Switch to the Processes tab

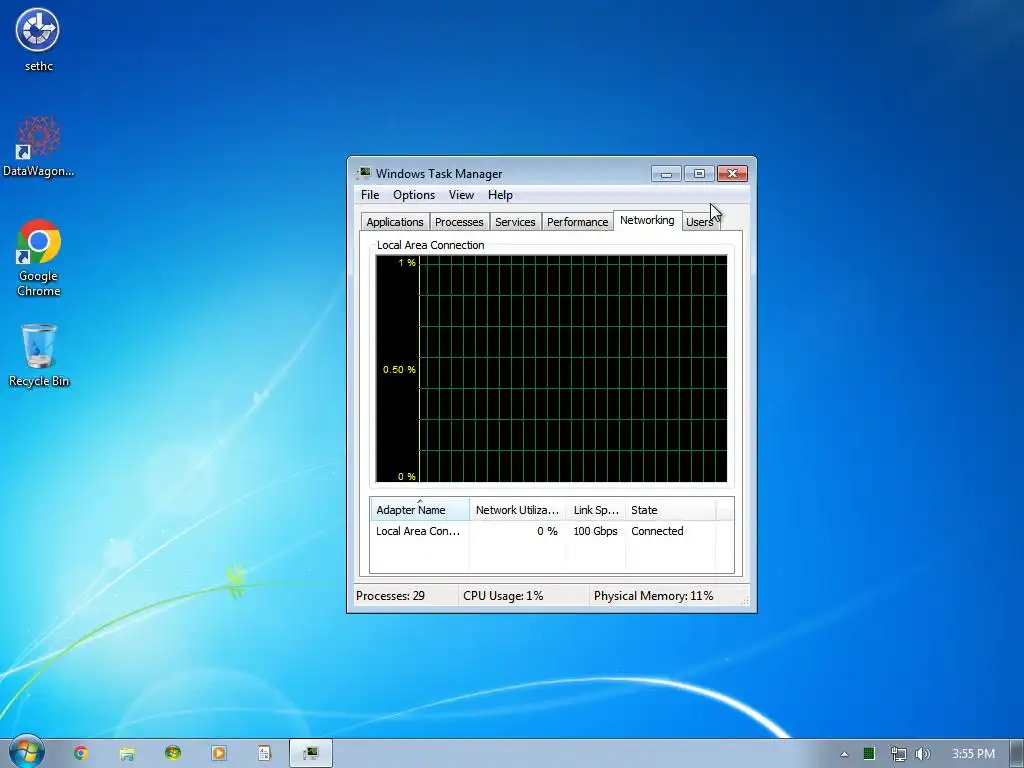pos(459,222)
